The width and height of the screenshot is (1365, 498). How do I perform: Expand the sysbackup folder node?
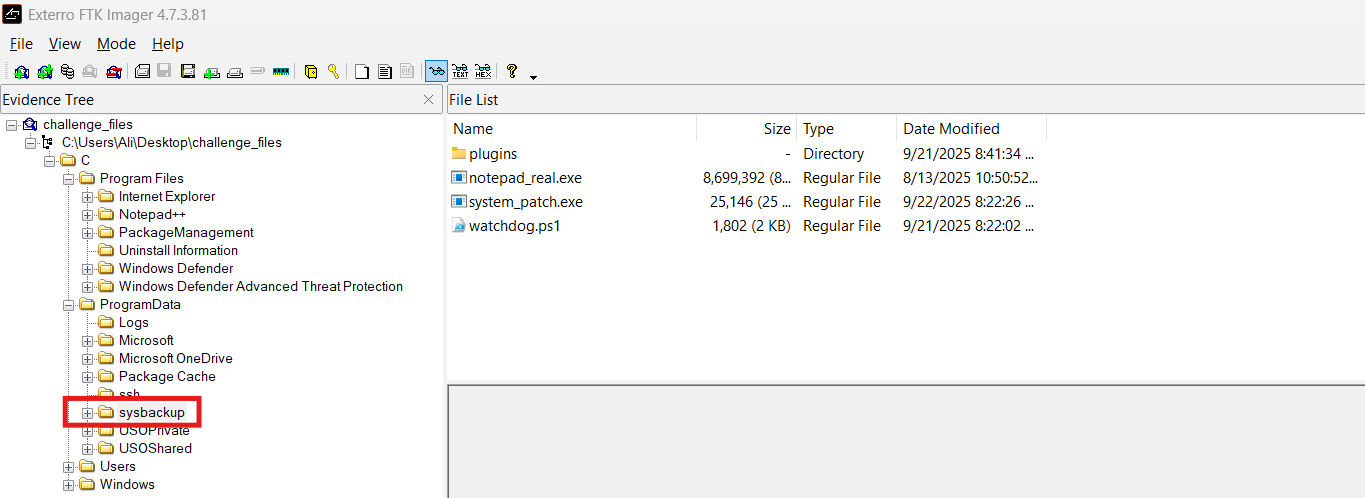point(88,413)
